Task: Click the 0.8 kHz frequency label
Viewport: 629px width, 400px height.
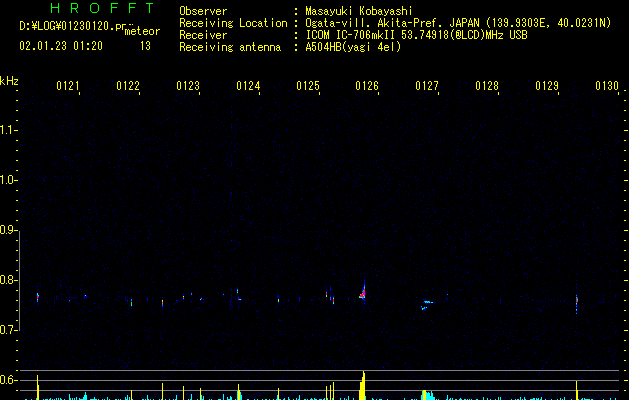Action: click(x=8, y=280)
